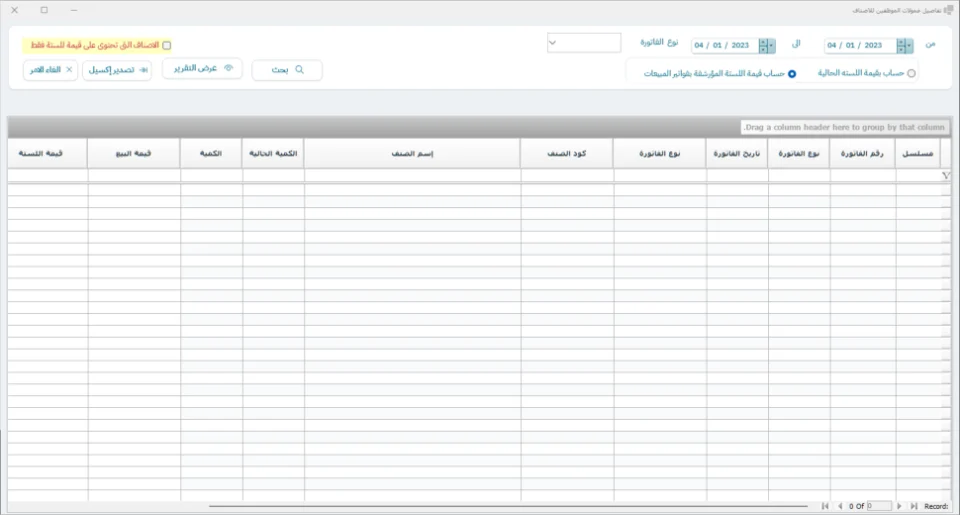
Task: Click navigator leftward arrow with bar
Action: point(825,506)
